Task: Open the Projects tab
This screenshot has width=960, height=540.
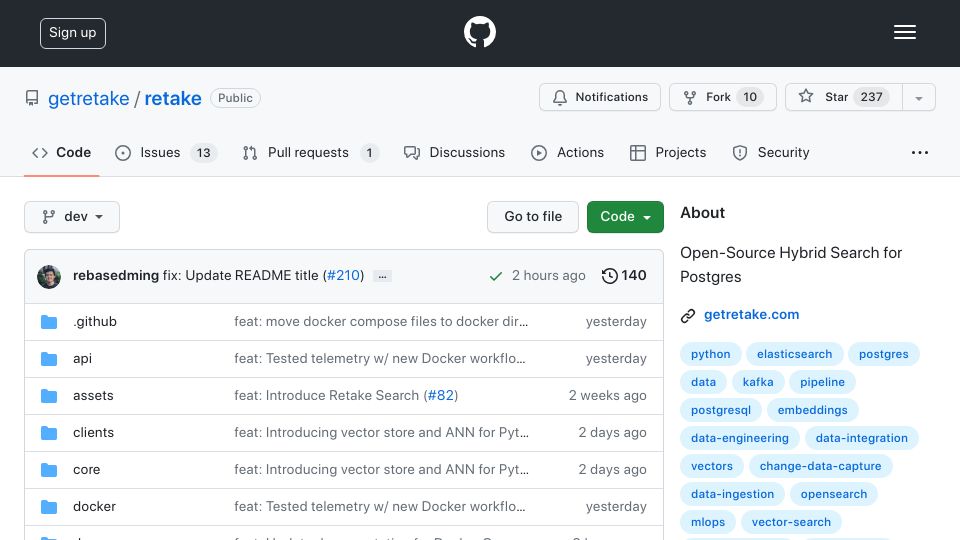Action: pyautogui.click(x=668, y=152)
